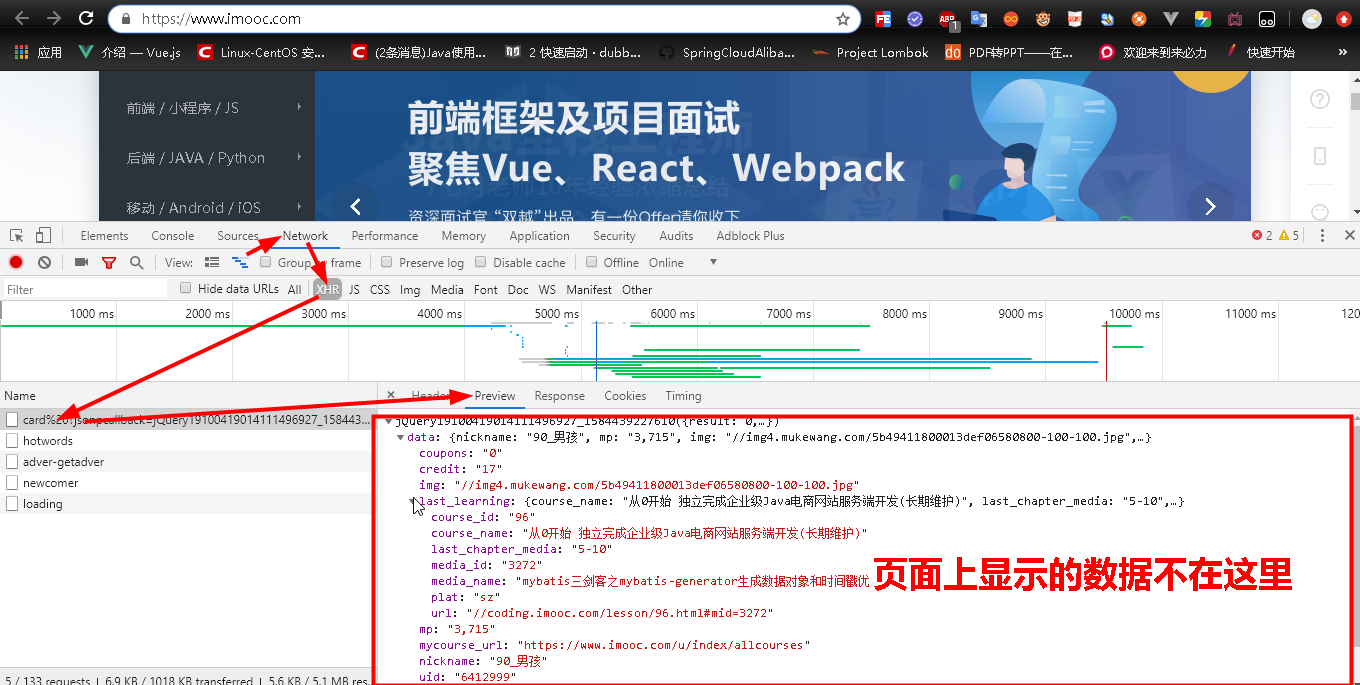Open the FE helper extension
The image size is (1360, 685).
(883, 18)
